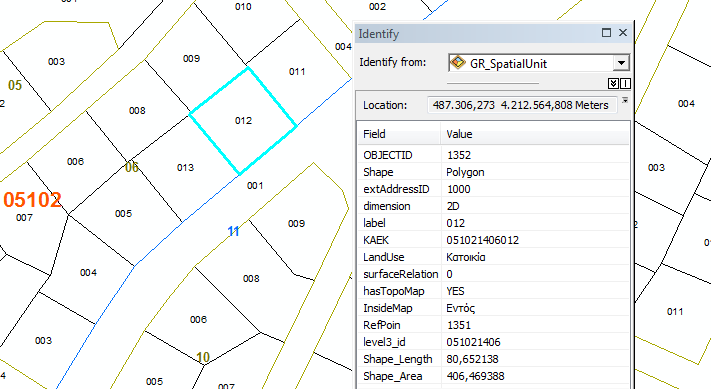
Task: Click the Location coordinates field
Action: tap(521, 105)
